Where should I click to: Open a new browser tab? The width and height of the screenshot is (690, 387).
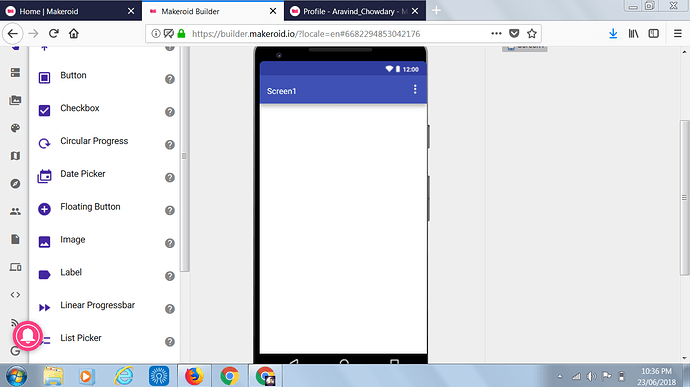(x=436, y=11)
